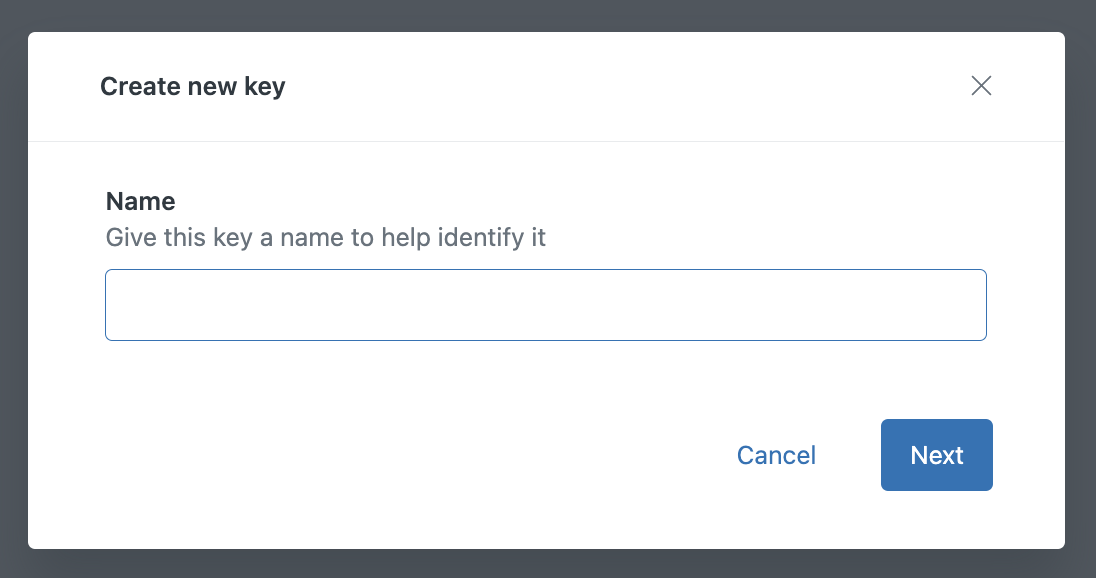Hit Next to continue key setup
The width and height of the screenshot is (1096, 578).
tap(936, 455)
